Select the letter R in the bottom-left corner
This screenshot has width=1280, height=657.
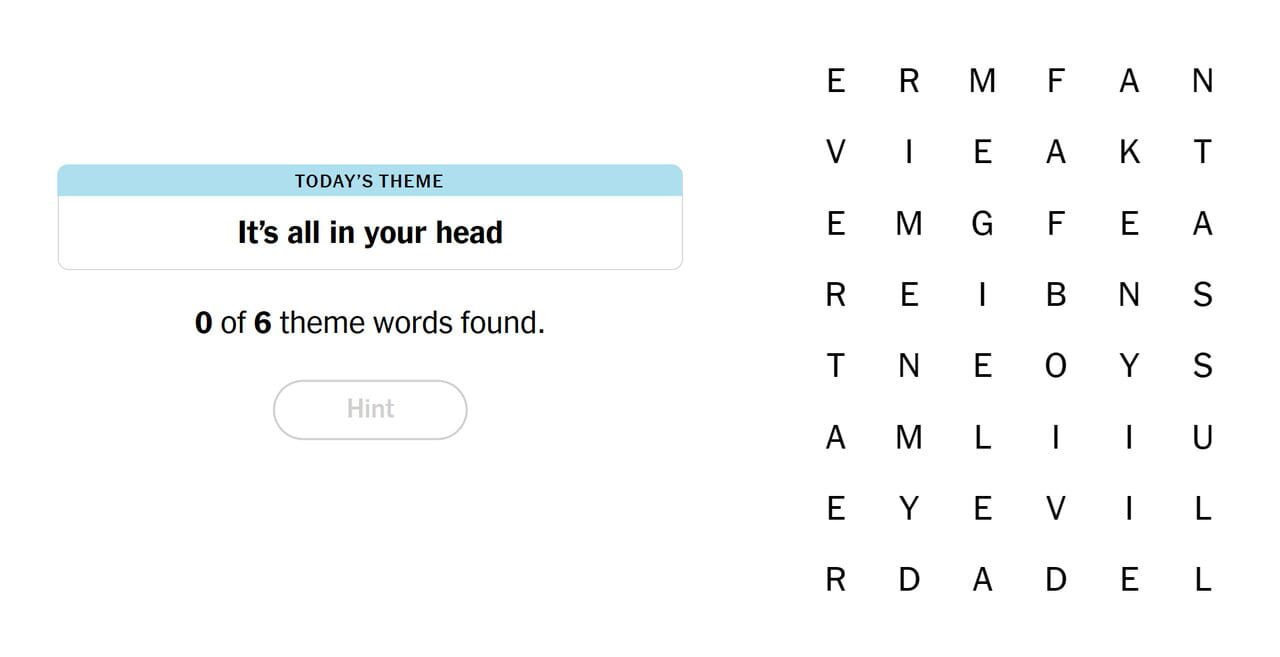pyautogui.click(x=835, y=579)
